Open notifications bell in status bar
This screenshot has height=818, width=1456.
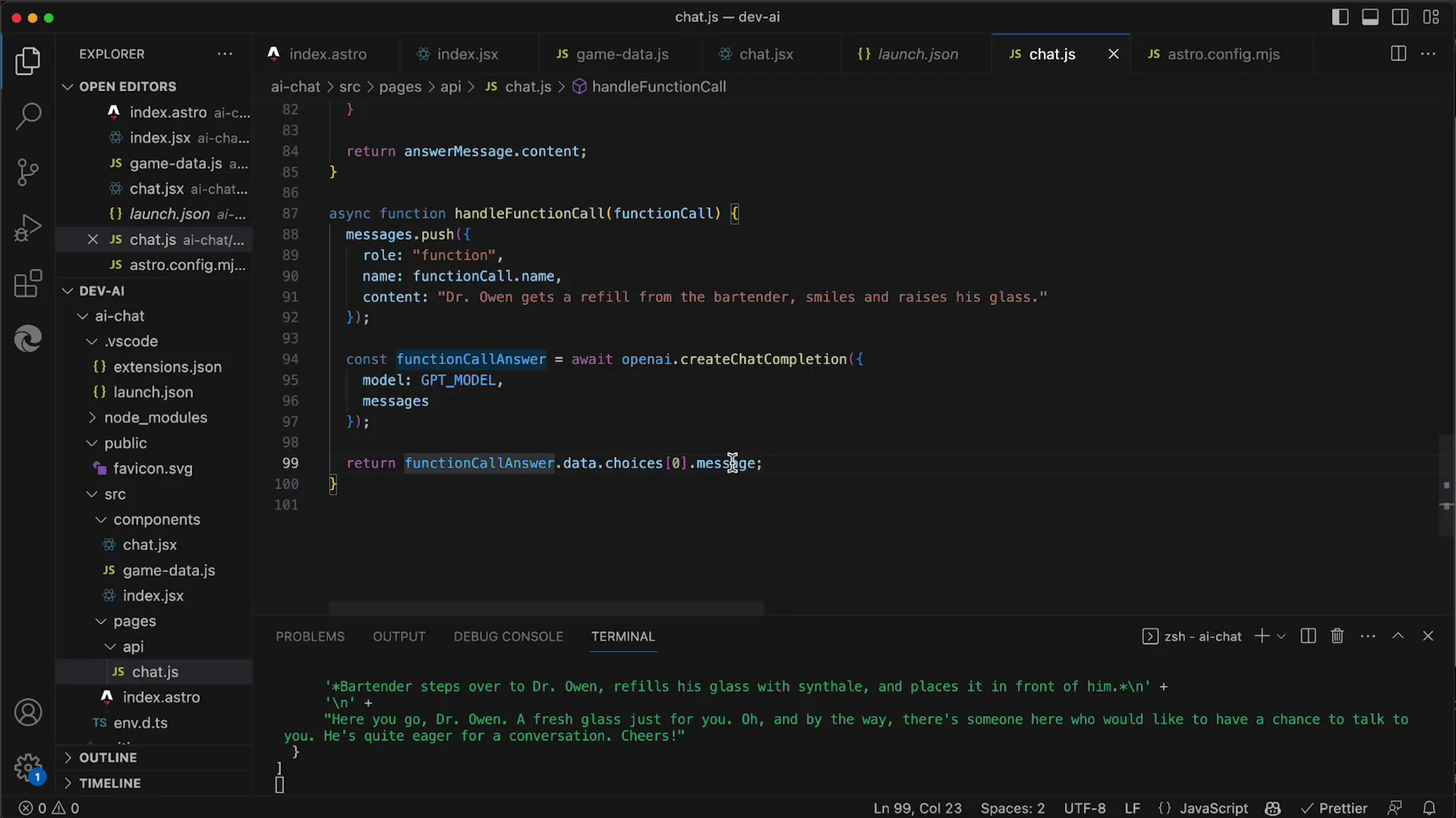pyautogui.click(x=1429, y=808)
